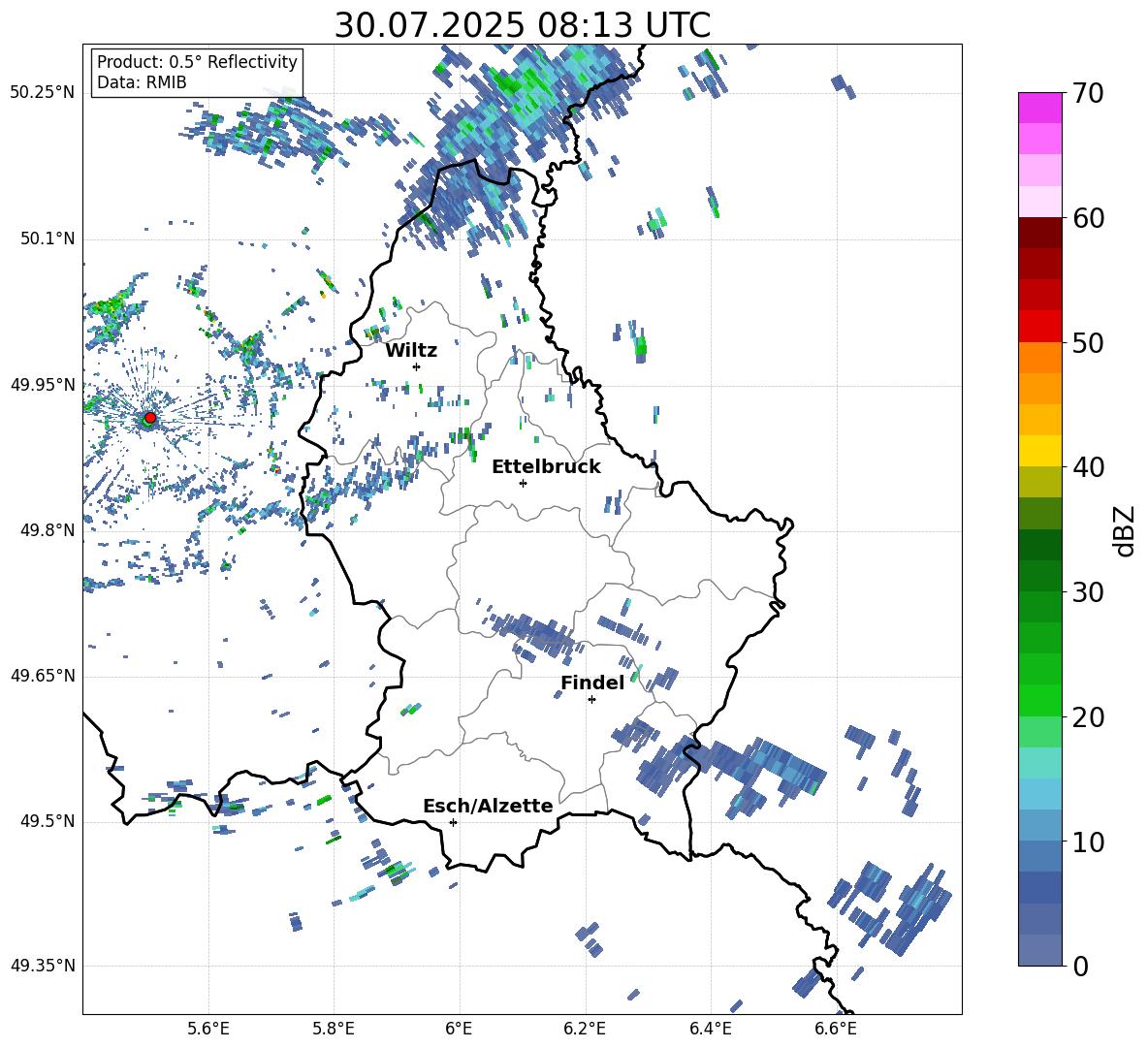
Task: Click the slate blue bottom colorbar segment
Action: click(1040, 950)
